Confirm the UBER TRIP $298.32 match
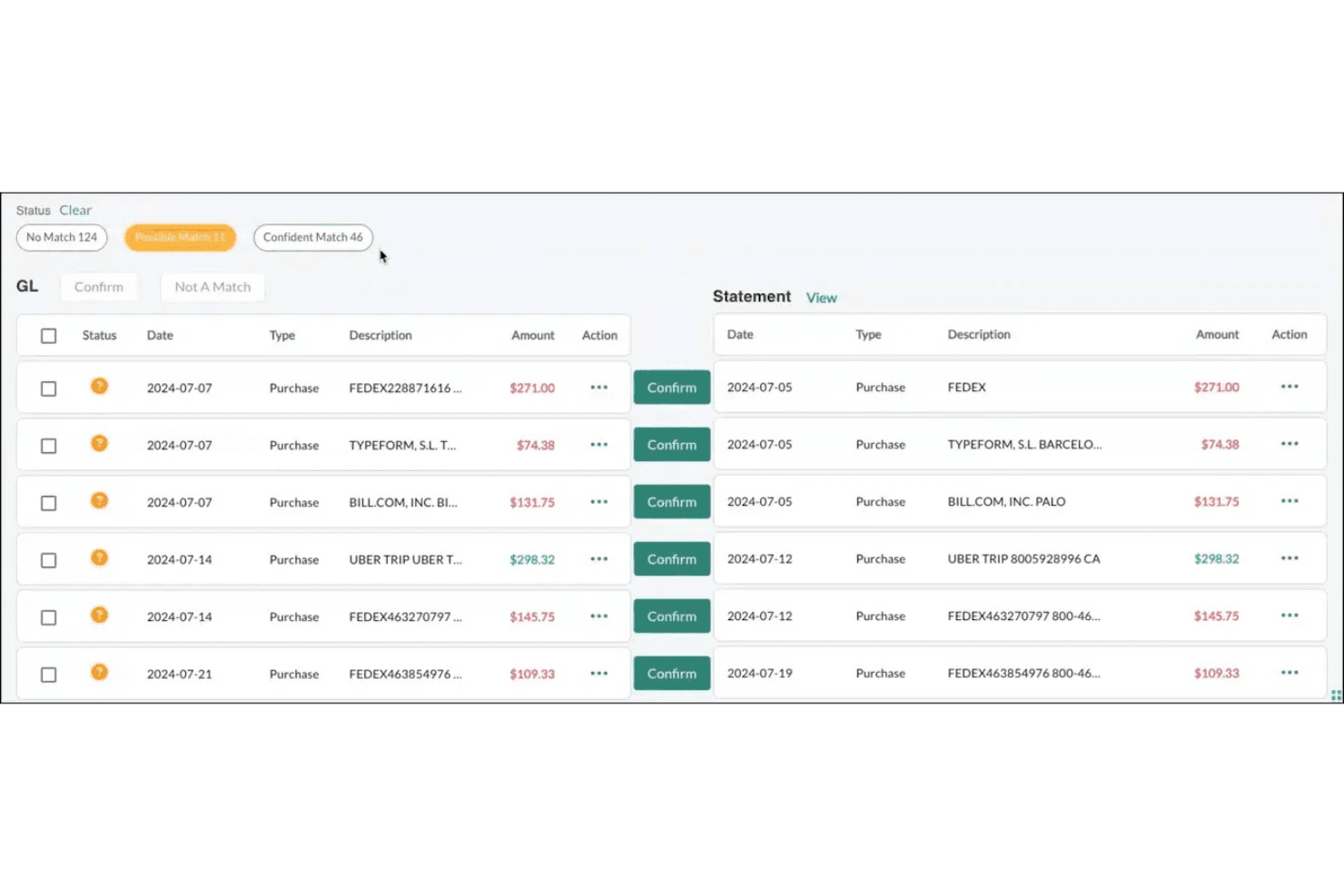1344x896 pixels. pos(672,559)
